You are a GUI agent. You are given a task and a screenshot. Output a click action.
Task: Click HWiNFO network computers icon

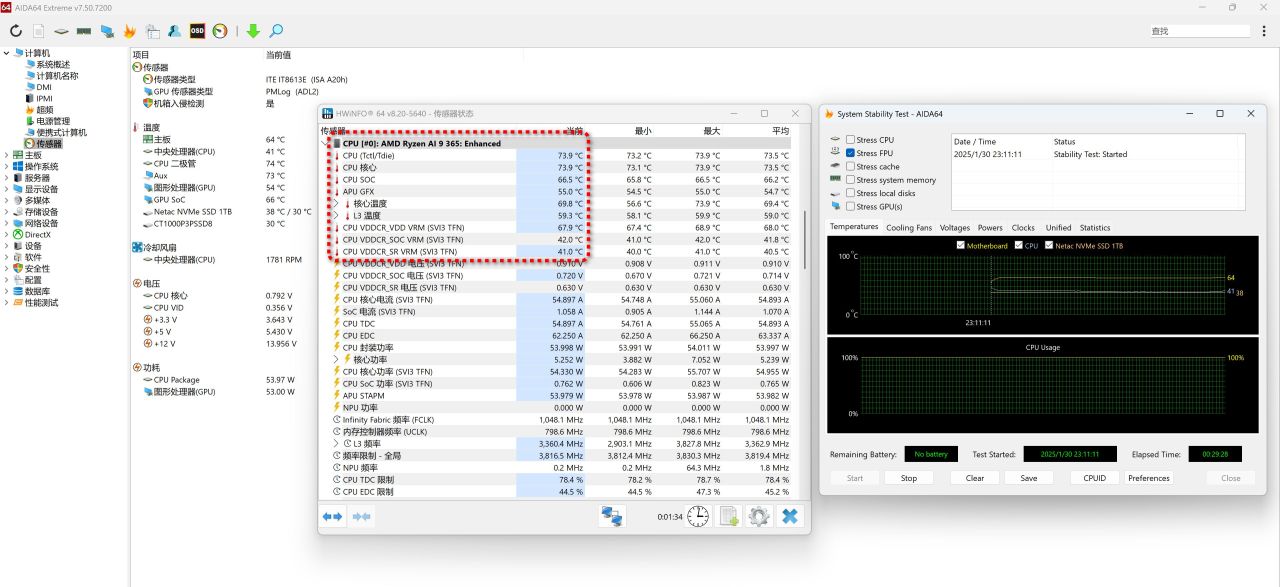[x=611, y=516]
